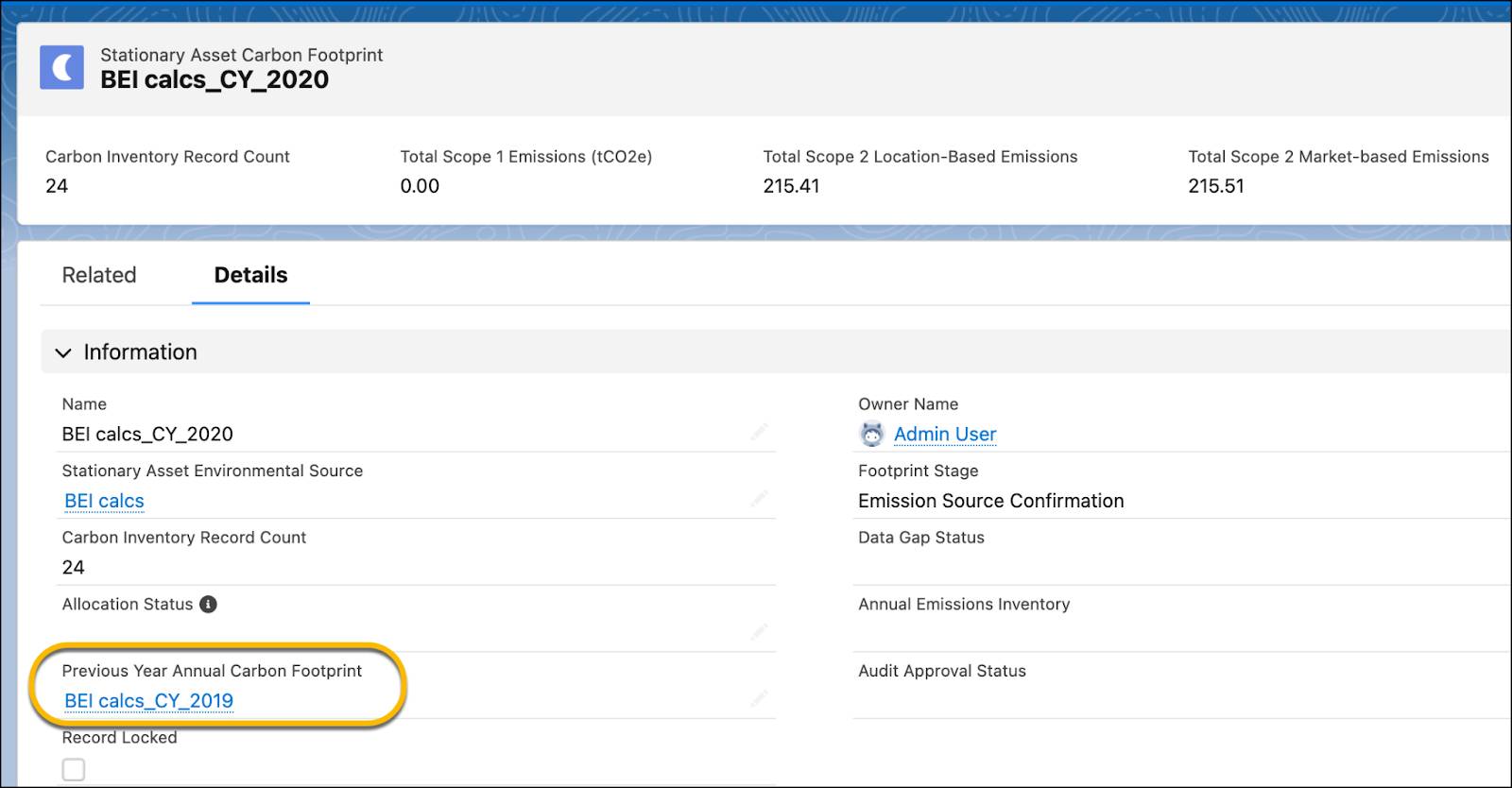This screenshot has width=1512, height=788.
Task: Click the Information section header label
Action: 140,352
